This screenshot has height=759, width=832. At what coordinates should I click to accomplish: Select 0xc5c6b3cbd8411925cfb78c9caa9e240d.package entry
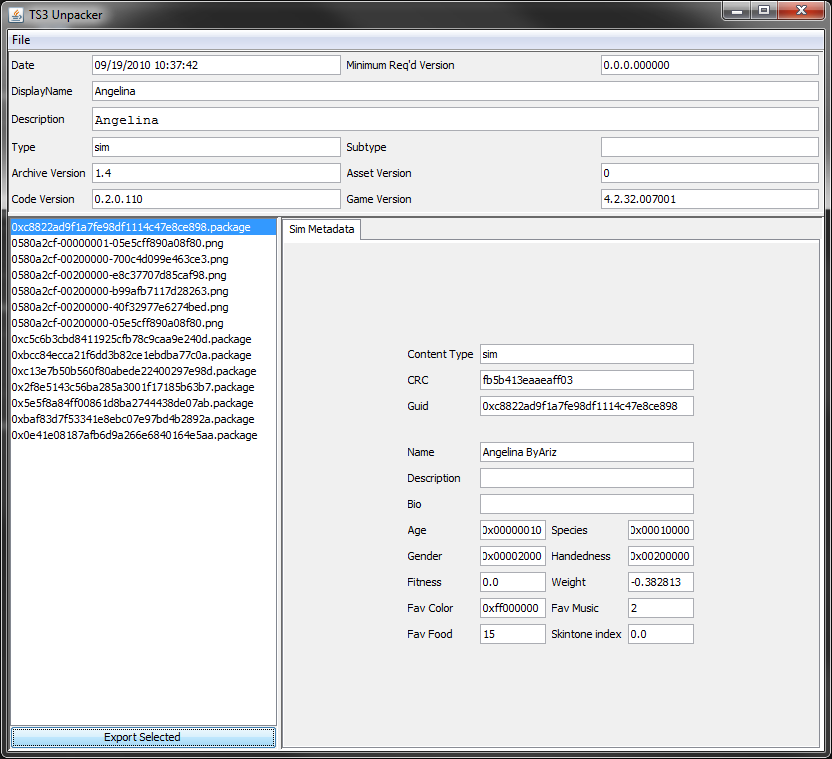(143, 339)
